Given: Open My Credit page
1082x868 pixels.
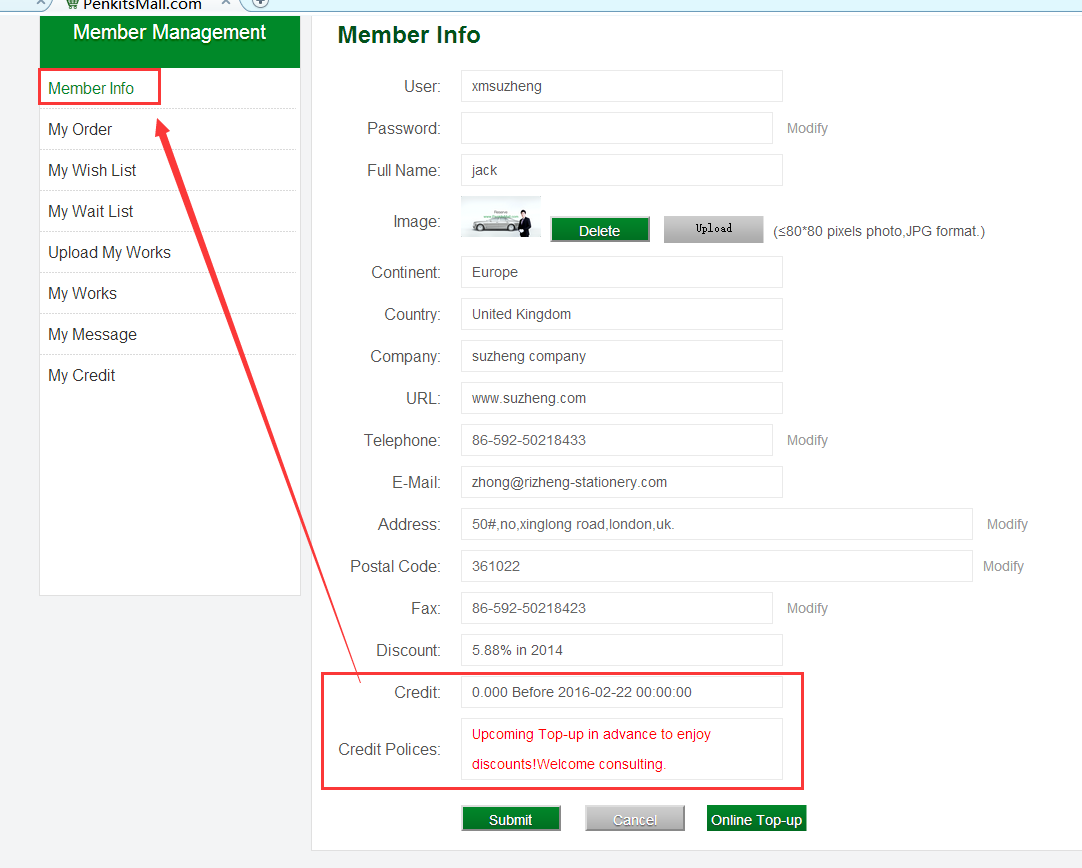Looking at the screenshot, I should 81,375.
